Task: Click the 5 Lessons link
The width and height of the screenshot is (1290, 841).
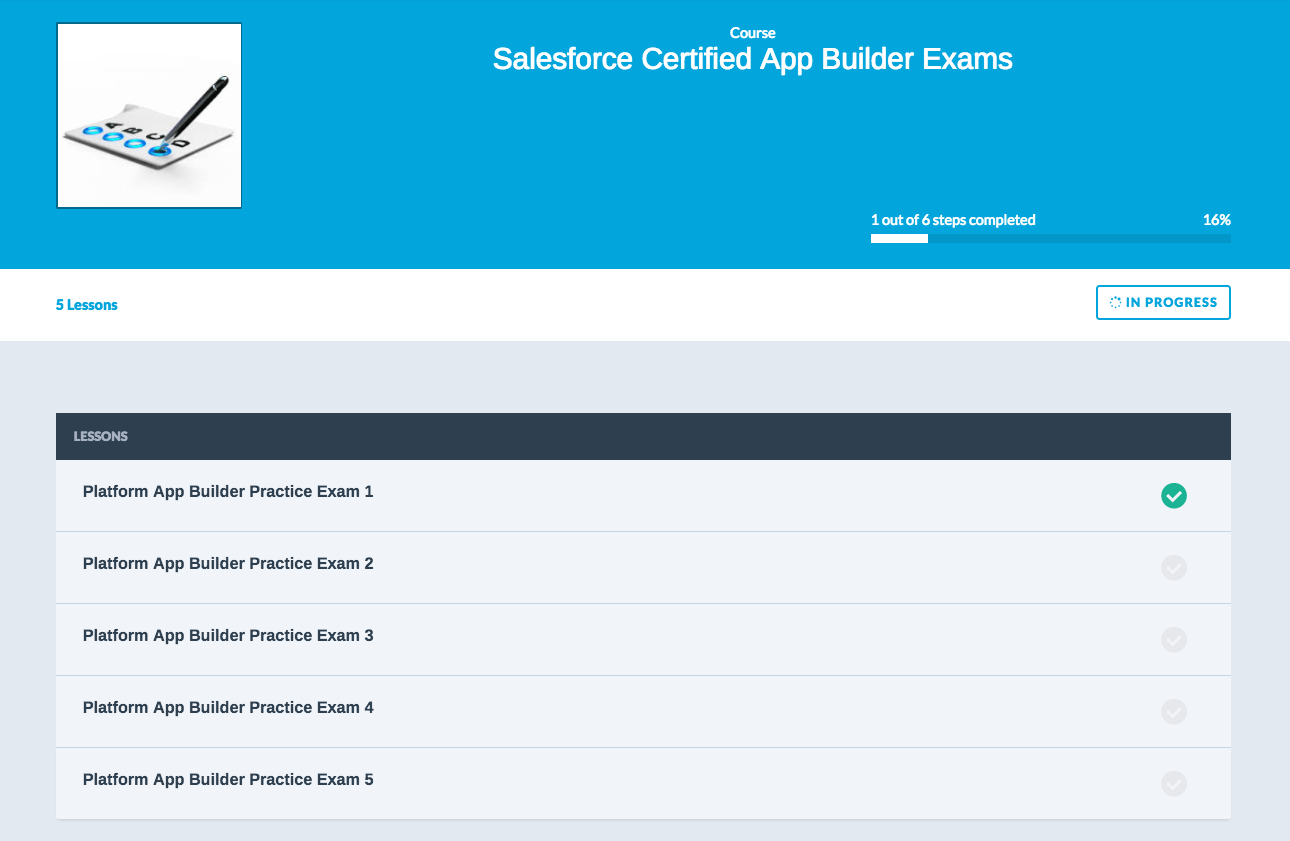Action: tap(87, 305)
